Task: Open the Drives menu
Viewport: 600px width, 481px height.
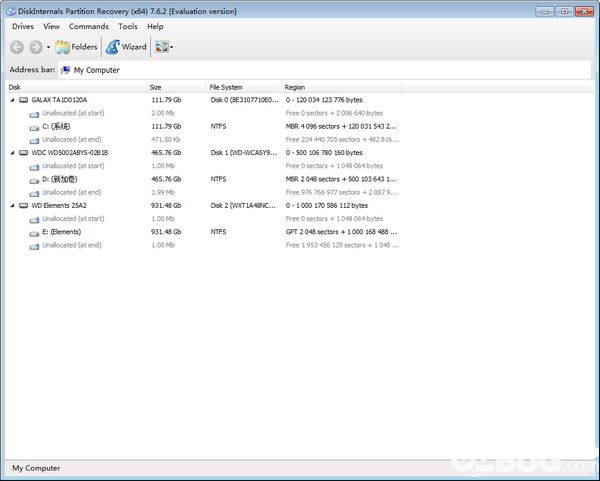Action: tap(23, 26)
